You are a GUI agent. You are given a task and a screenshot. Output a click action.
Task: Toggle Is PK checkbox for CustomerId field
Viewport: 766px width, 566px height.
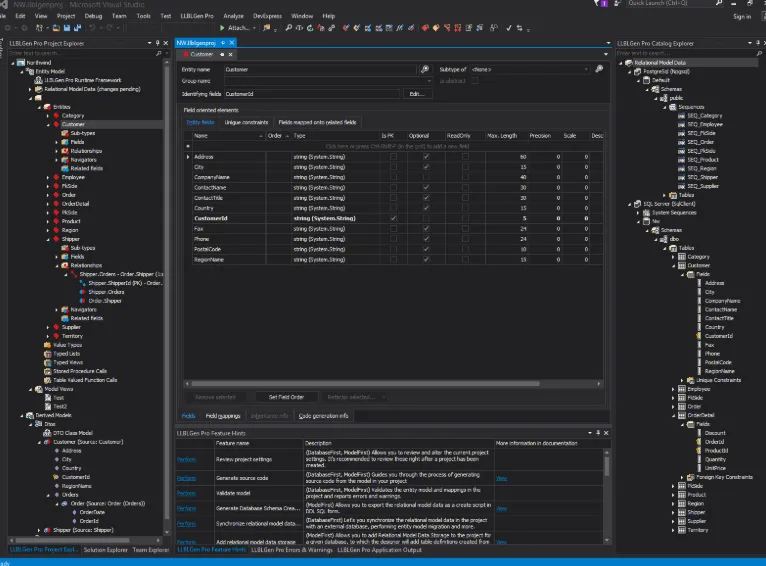point(393,218)
